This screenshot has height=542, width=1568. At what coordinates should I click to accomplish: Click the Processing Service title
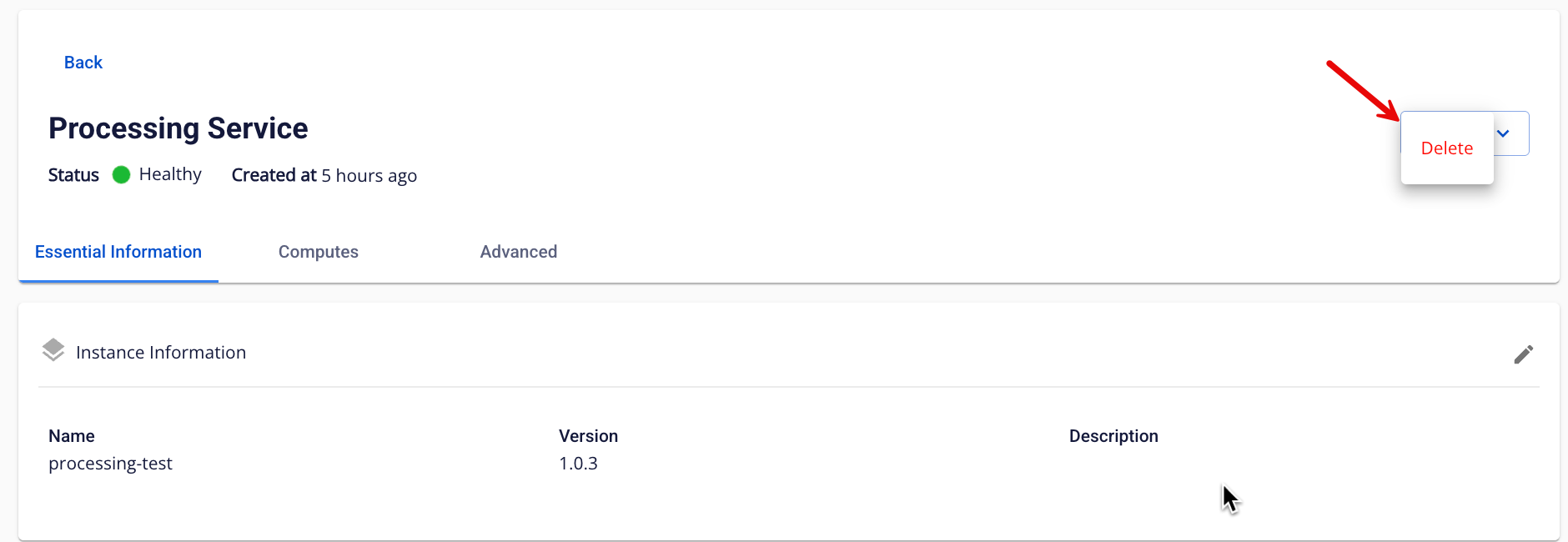point(178,128)
